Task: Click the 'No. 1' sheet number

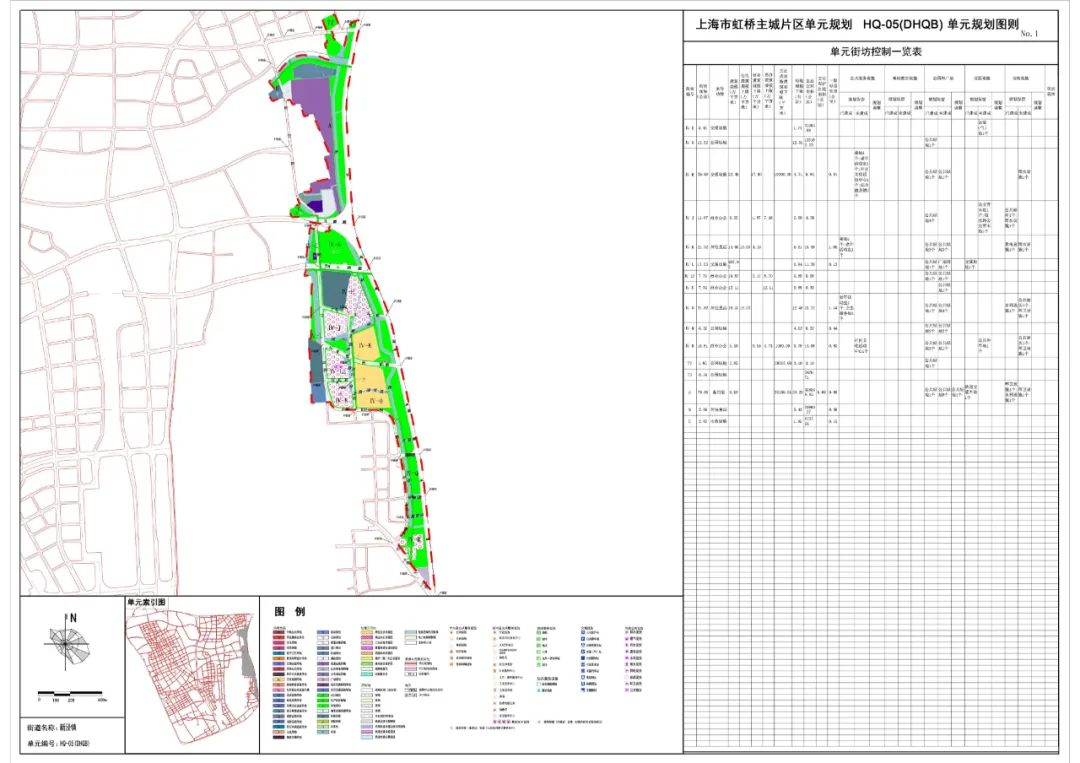Action: coord(1028,33)
